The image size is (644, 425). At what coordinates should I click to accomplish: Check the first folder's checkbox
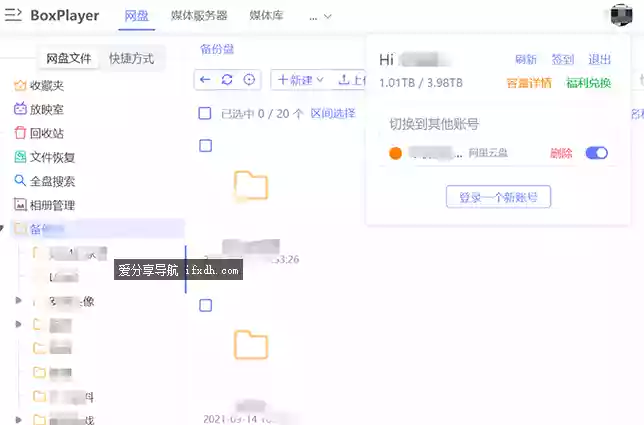pos(205,145)
